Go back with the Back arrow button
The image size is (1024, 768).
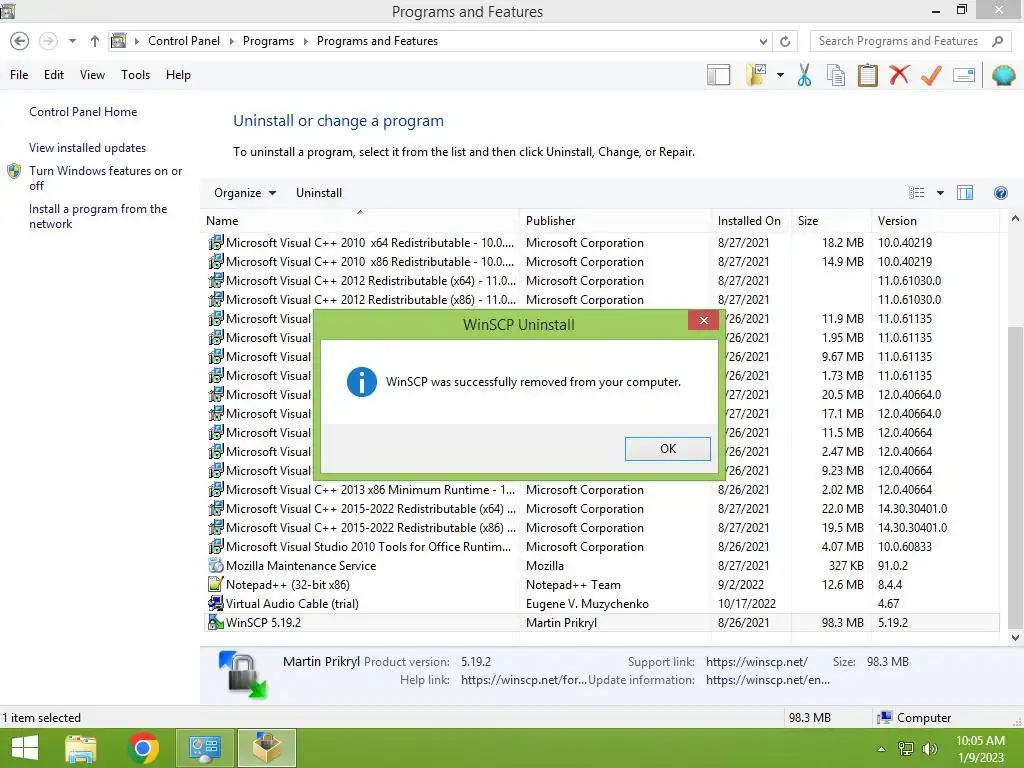point(20,41)
